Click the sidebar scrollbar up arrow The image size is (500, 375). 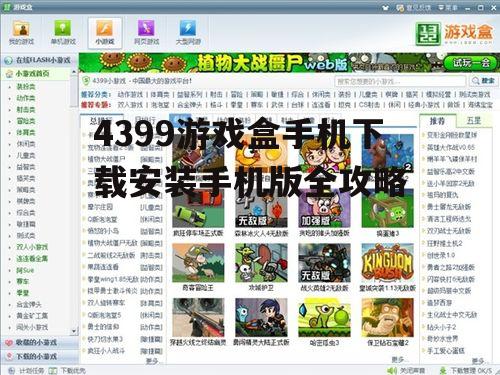(74, 72)
